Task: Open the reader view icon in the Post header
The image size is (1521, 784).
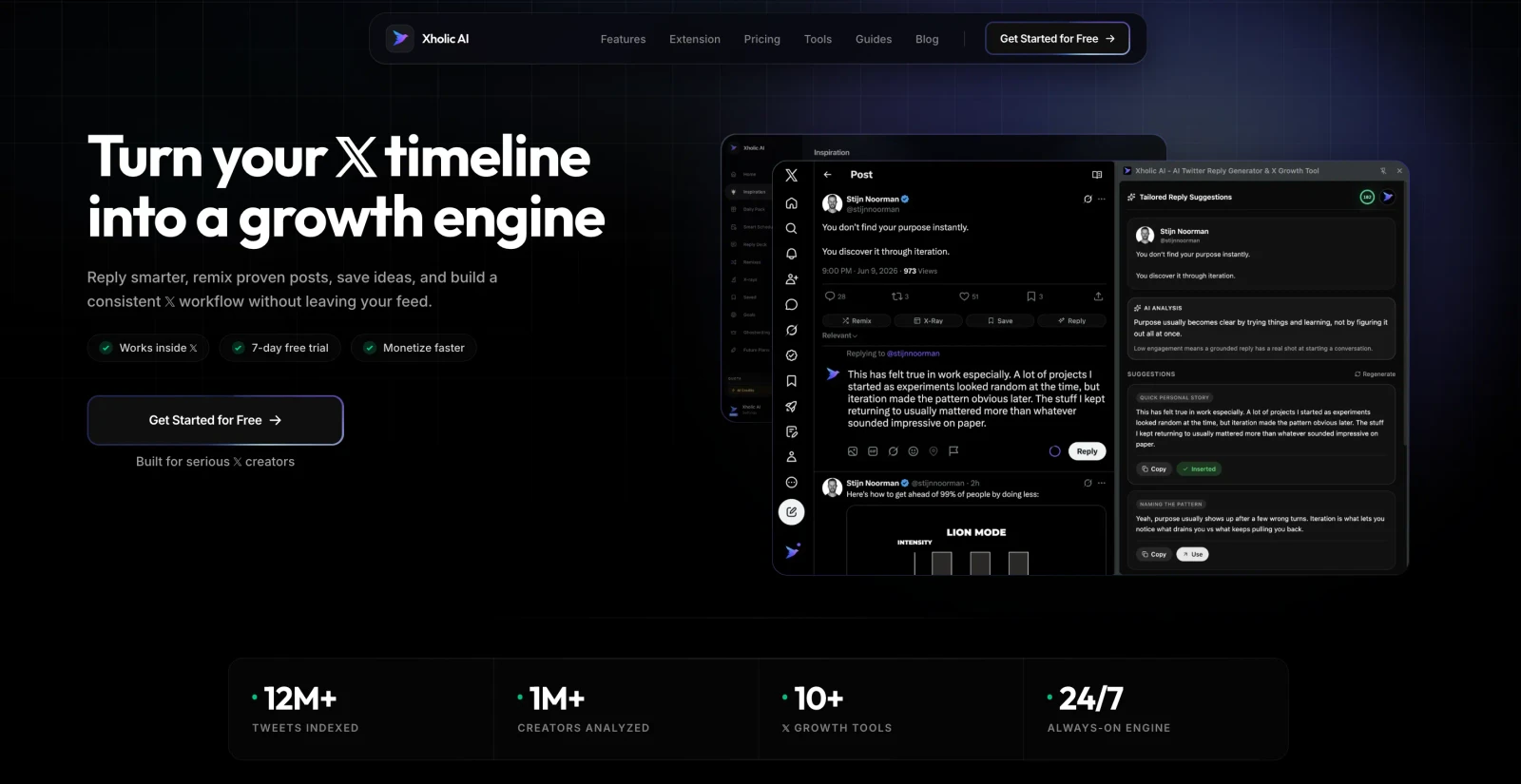Action: (x=1097, y=175)
